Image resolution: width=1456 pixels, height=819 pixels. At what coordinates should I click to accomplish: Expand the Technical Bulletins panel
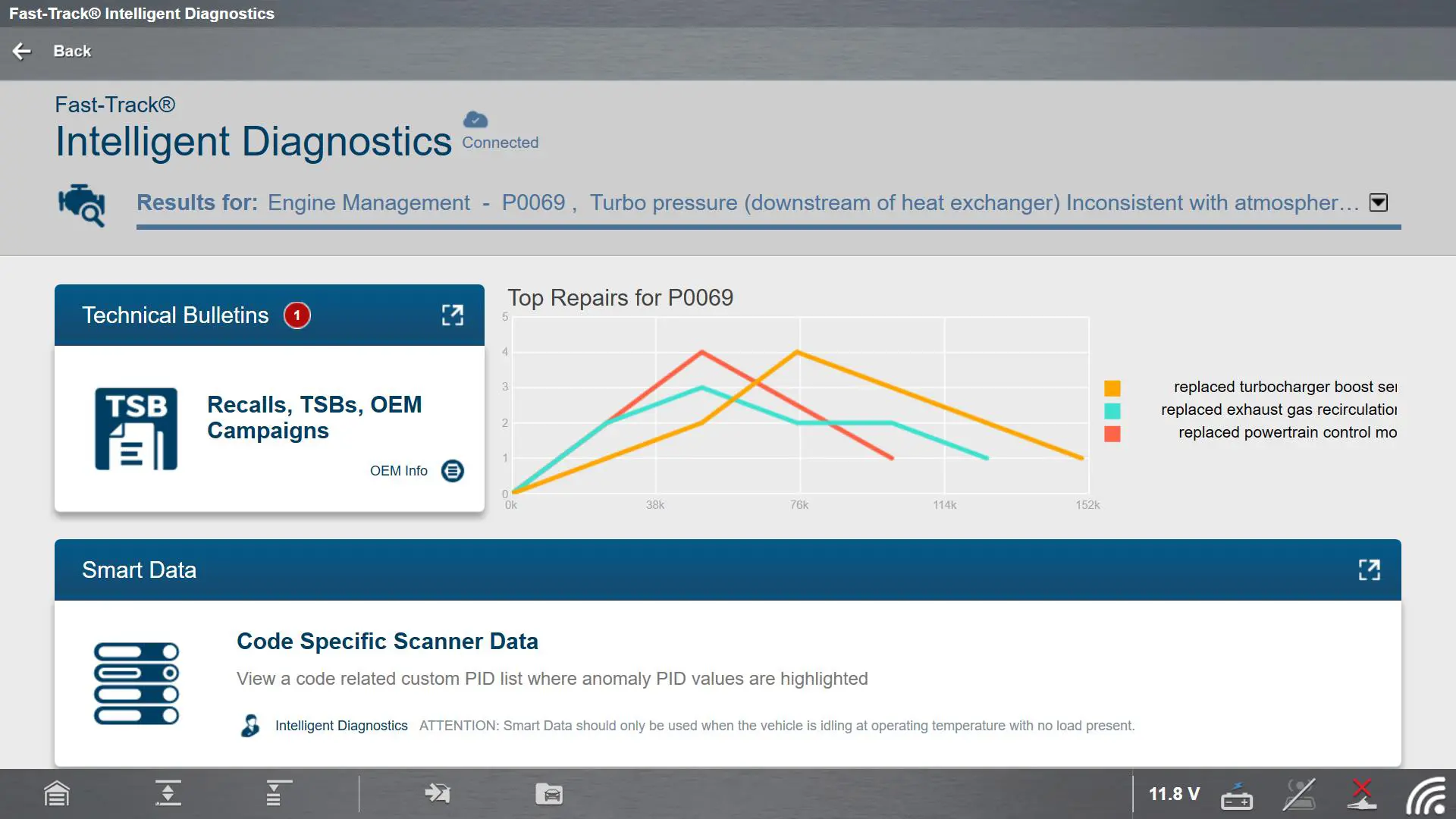pos(453,315)
